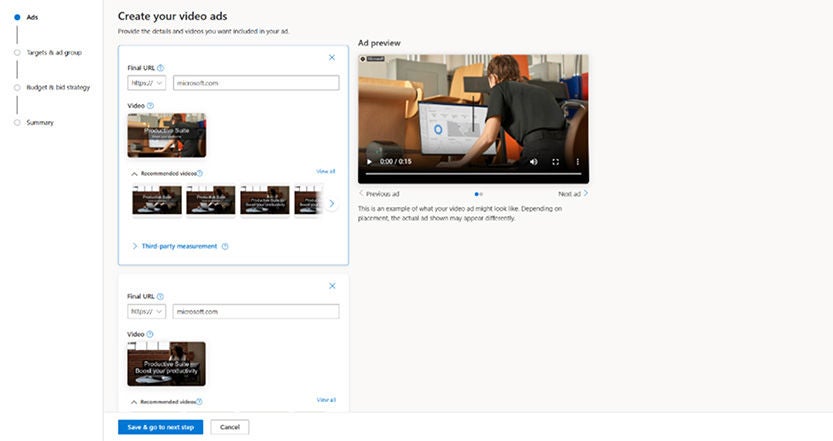The width and height of the screenshot is (833, 441).
Task: Click Third-party measurement info icon
Action: pyautogui.click(x=225, y=246)
